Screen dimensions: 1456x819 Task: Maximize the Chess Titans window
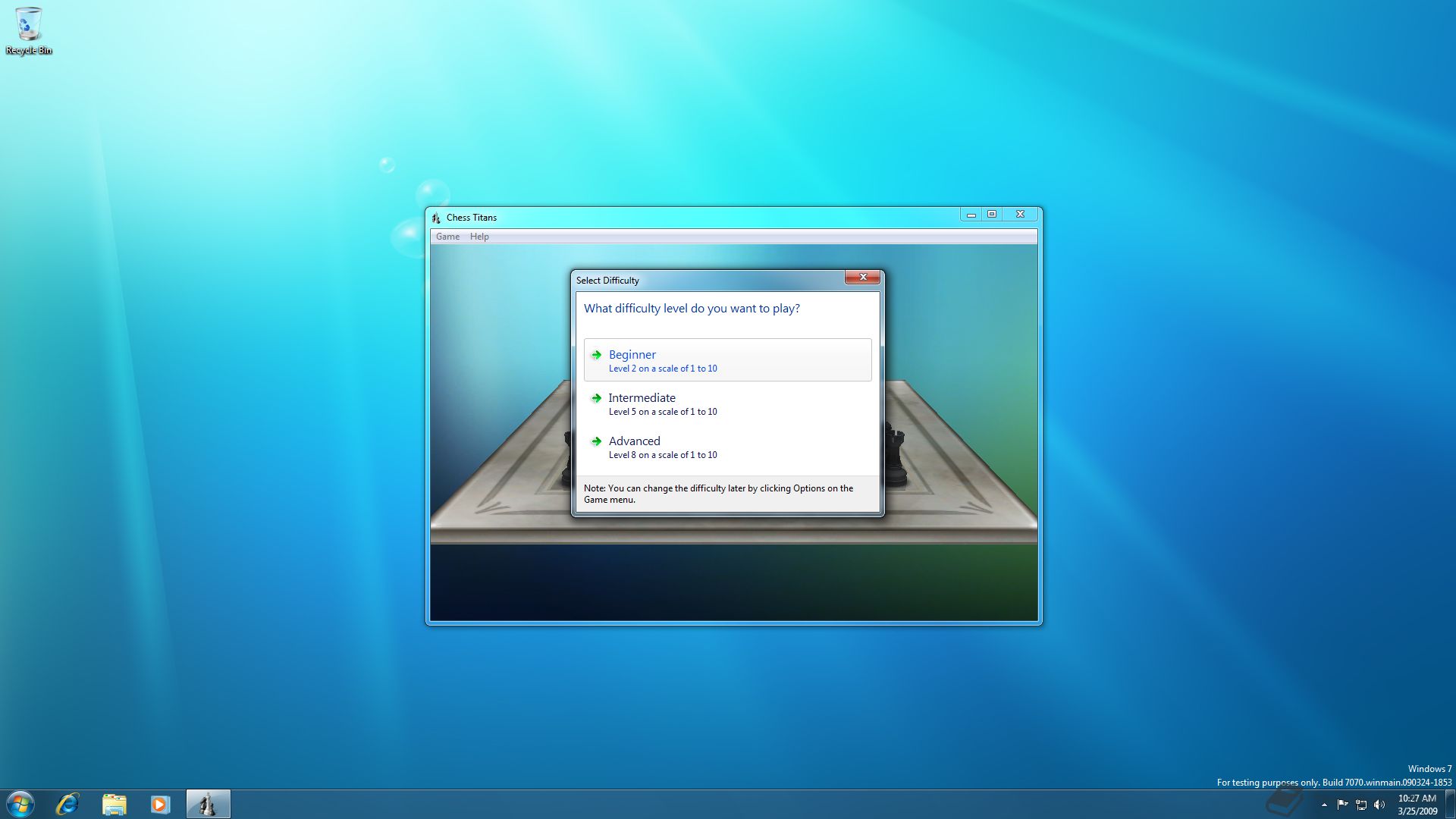click(x=992, y=215)
